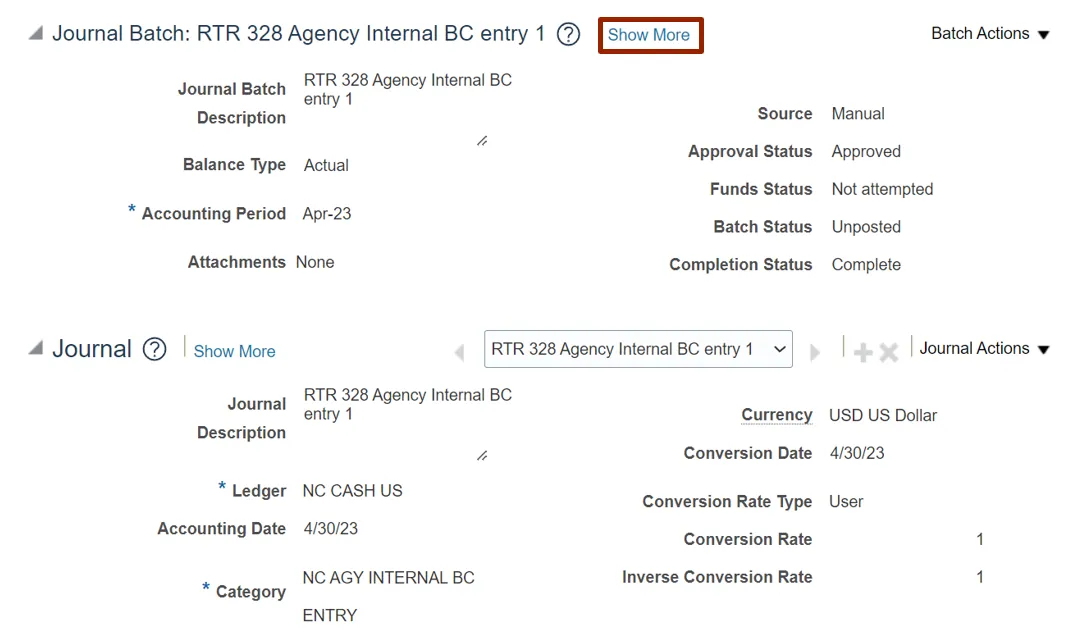Collapse the Journal section triangle
Viewport: 1088px width, 634px height.
(x=36, y=348)
